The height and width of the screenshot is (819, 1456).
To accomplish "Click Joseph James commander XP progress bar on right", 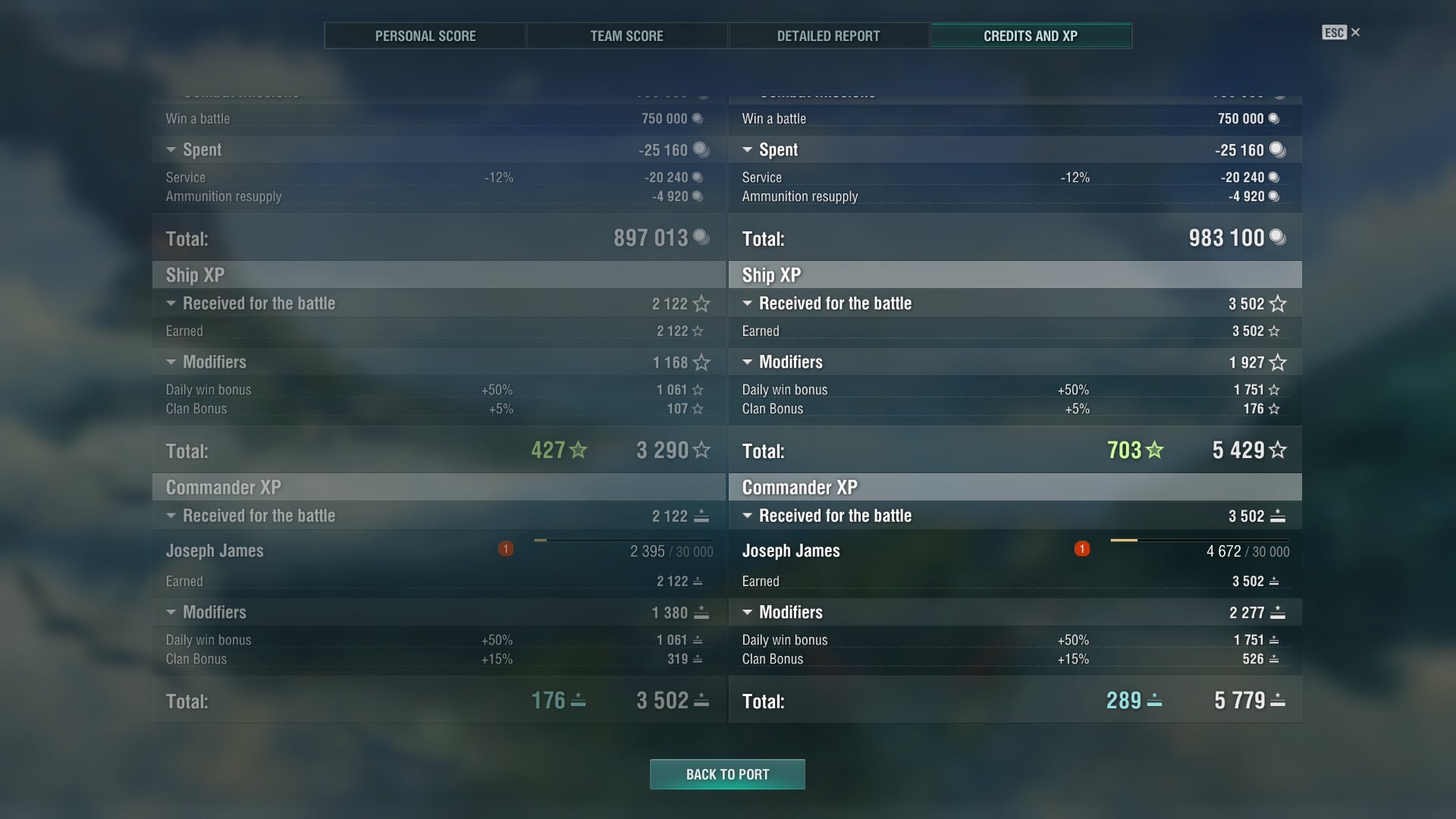I will pos(1200,540).
